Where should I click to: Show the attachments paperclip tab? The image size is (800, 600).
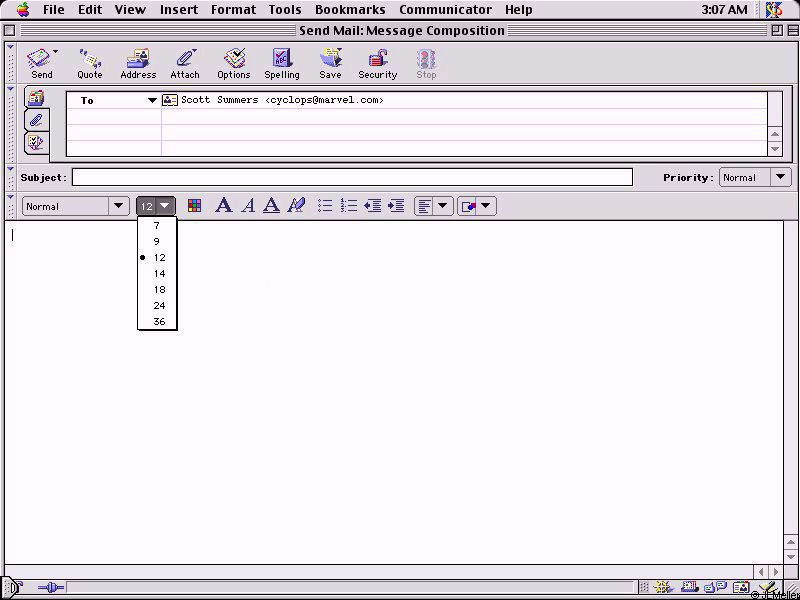point(36,120)
